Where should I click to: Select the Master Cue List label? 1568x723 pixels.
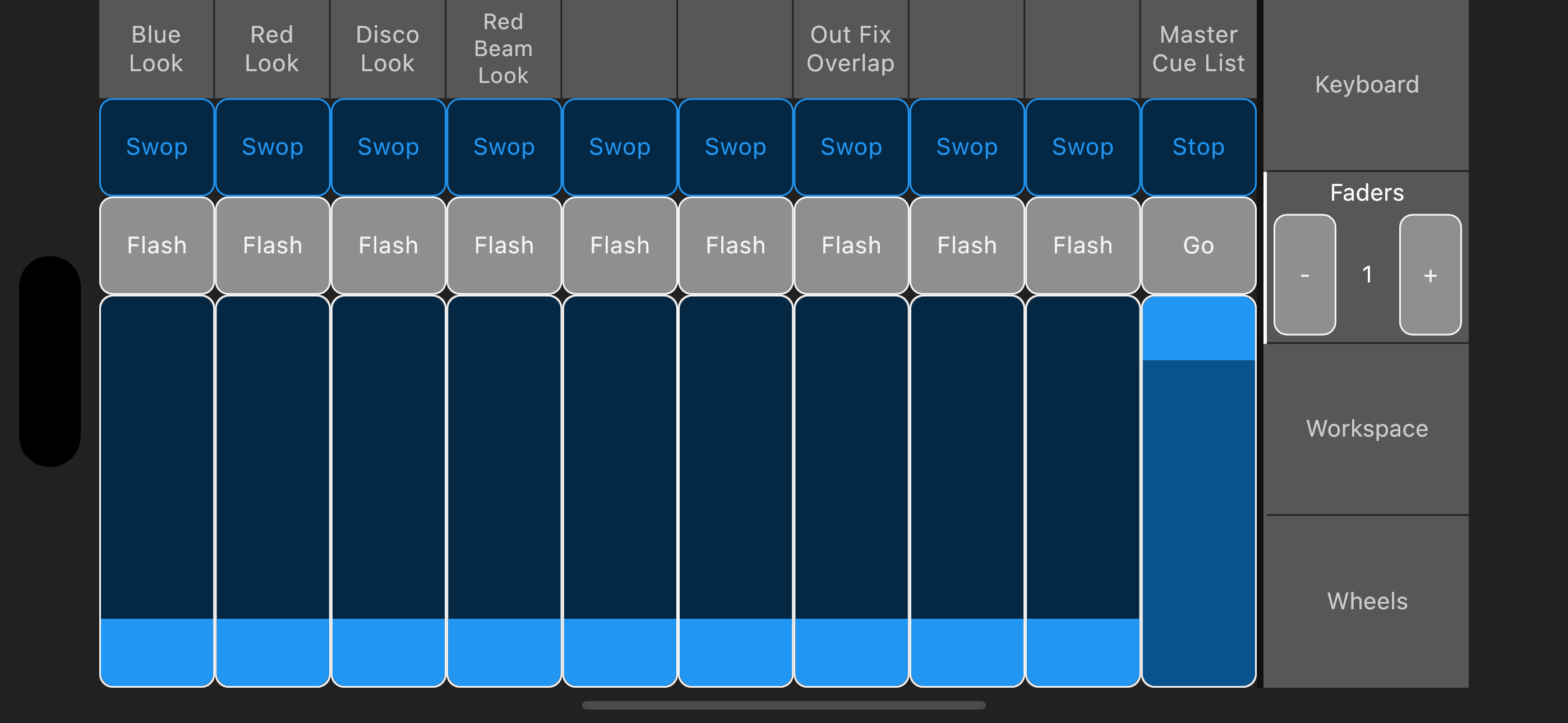click(1198, 49)
